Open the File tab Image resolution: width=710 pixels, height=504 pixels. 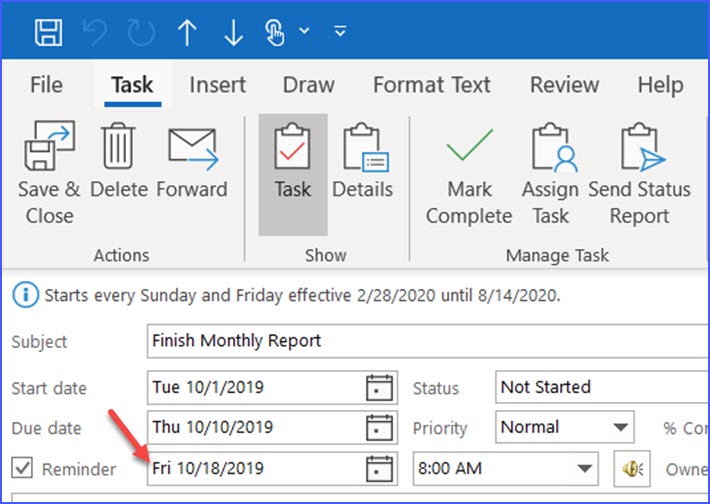46,85
